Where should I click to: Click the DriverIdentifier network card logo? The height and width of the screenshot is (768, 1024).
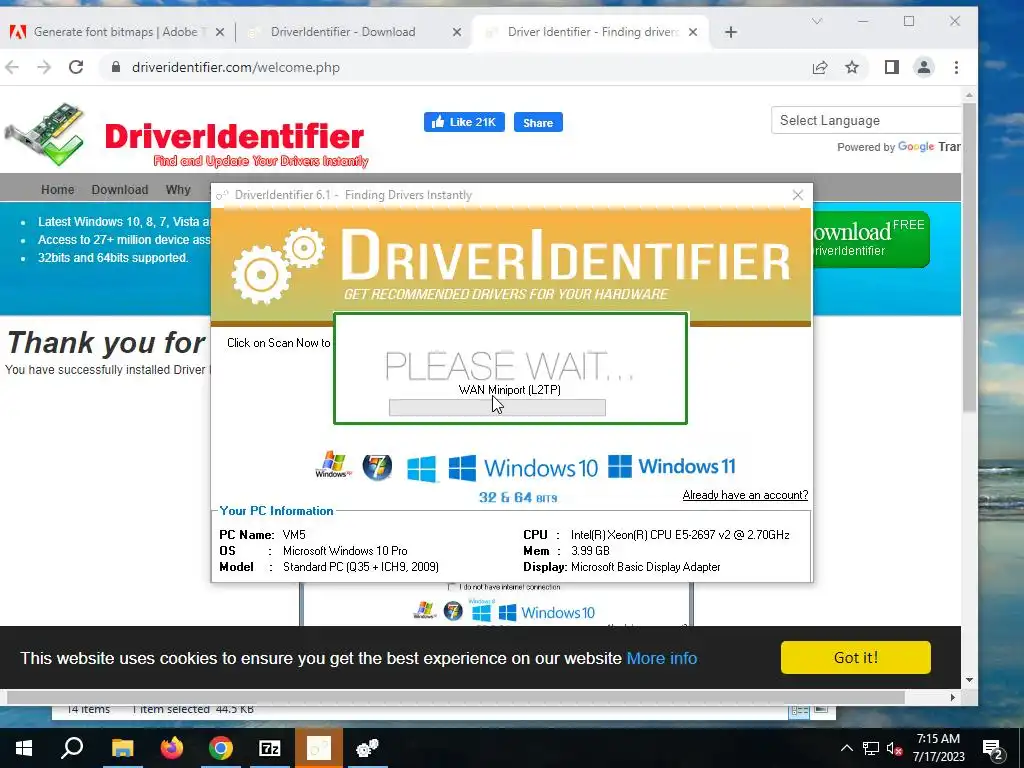(45, 135)
